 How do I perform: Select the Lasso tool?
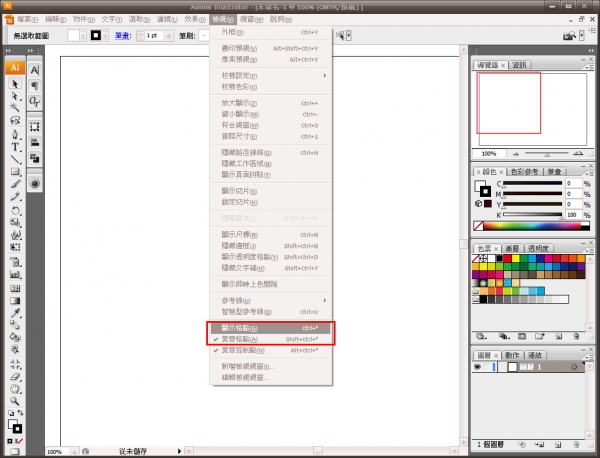point(15,121)
